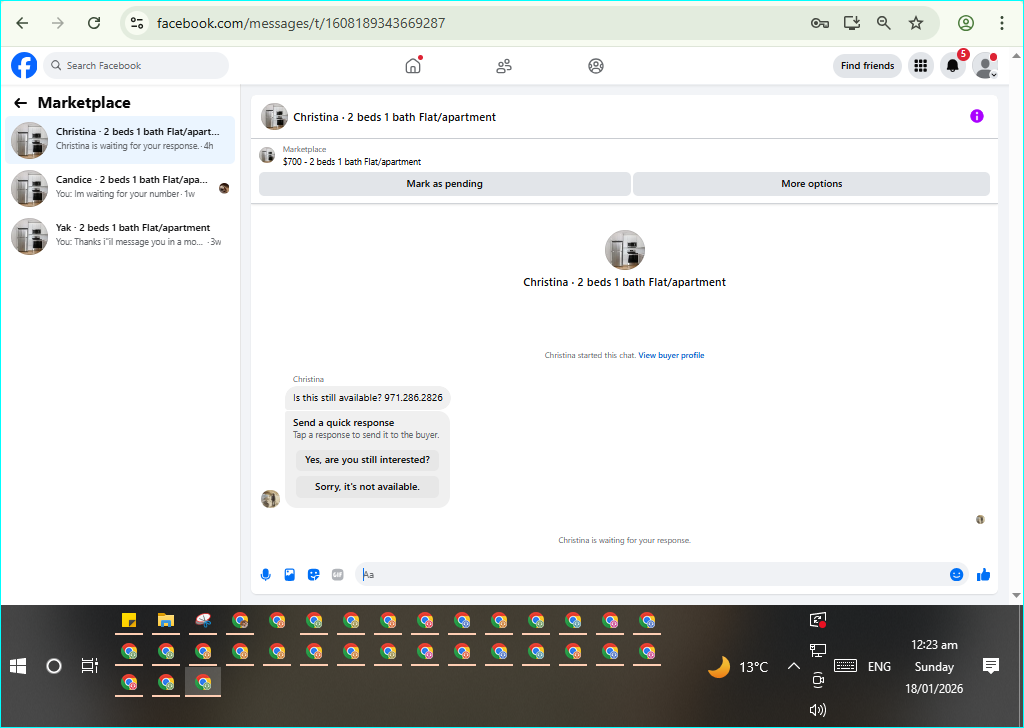Image resolution: width=1024 pixels, height=728 pixels.
Task: Open the volume speaker icon
Action: [818, 710]
